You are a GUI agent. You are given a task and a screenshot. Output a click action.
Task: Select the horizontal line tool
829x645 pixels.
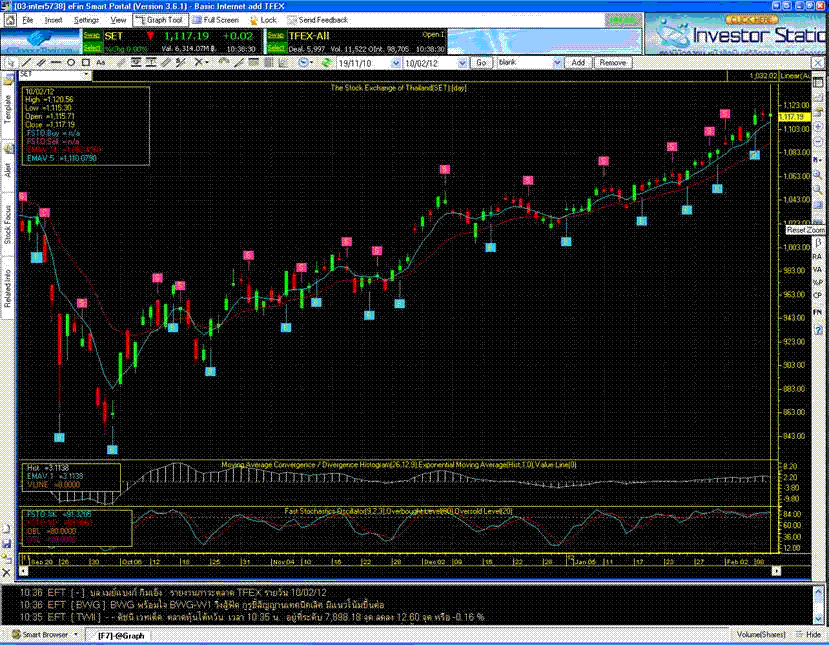tap(56, 63)
